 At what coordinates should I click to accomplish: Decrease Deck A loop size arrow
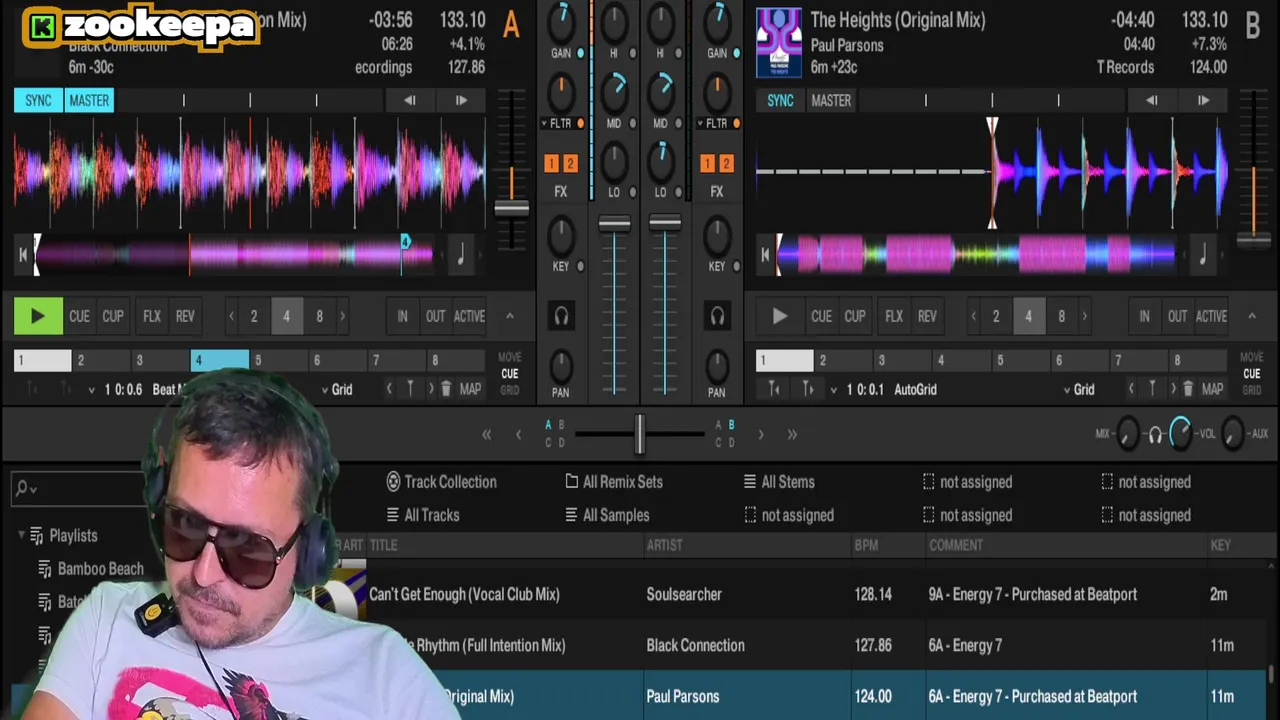coord(231,316)
